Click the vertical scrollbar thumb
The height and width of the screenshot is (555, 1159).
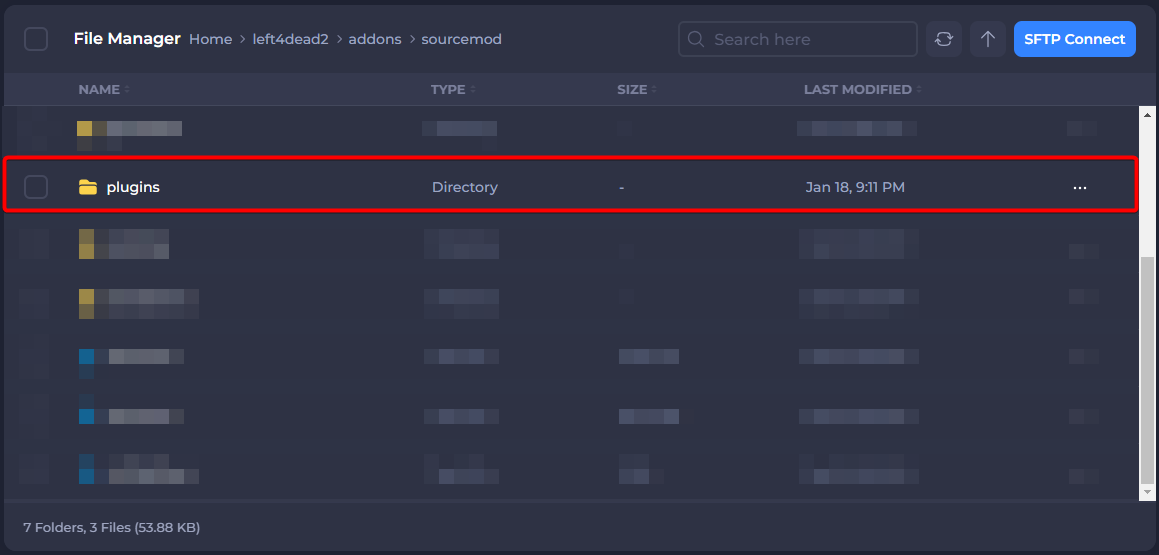(1148, 370)
